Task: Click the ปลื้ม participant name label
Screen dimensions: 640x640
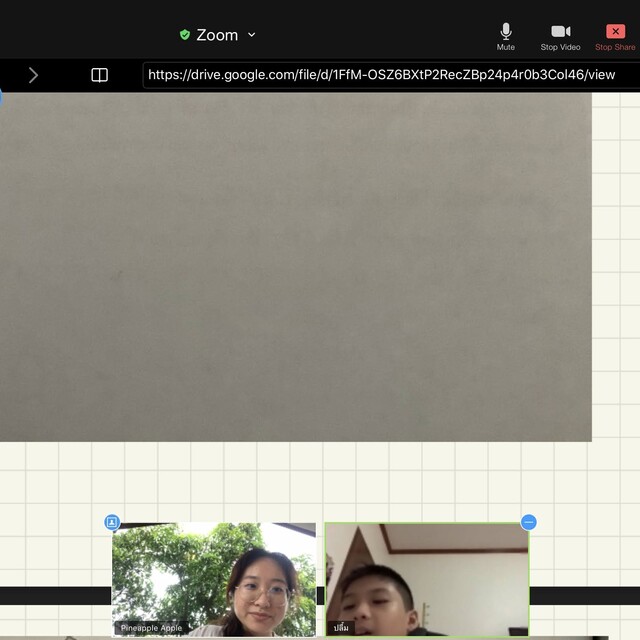Action: (x=341, y=628)
